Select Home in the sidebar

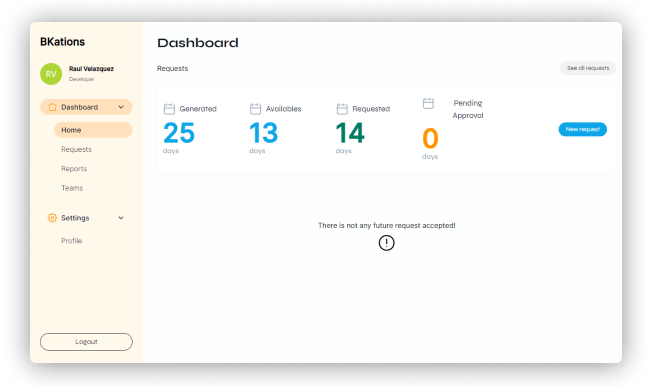(93, 130)
